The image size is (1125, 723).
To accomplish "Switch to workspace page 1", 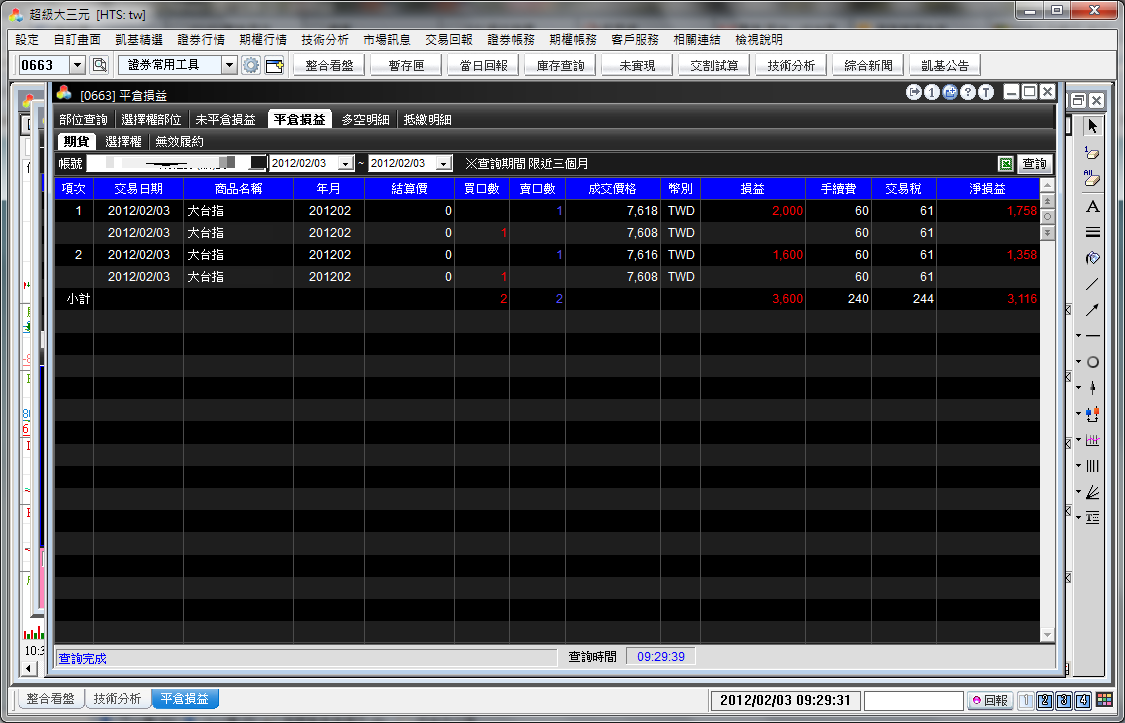I will click(x=1027, y=701).
